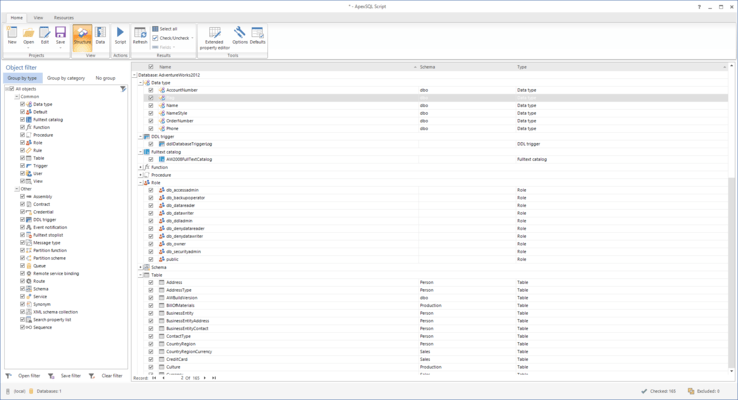738x400 pixels.
Task: Uncheck the Trigger filter checkbox
Action: point(22,166)
